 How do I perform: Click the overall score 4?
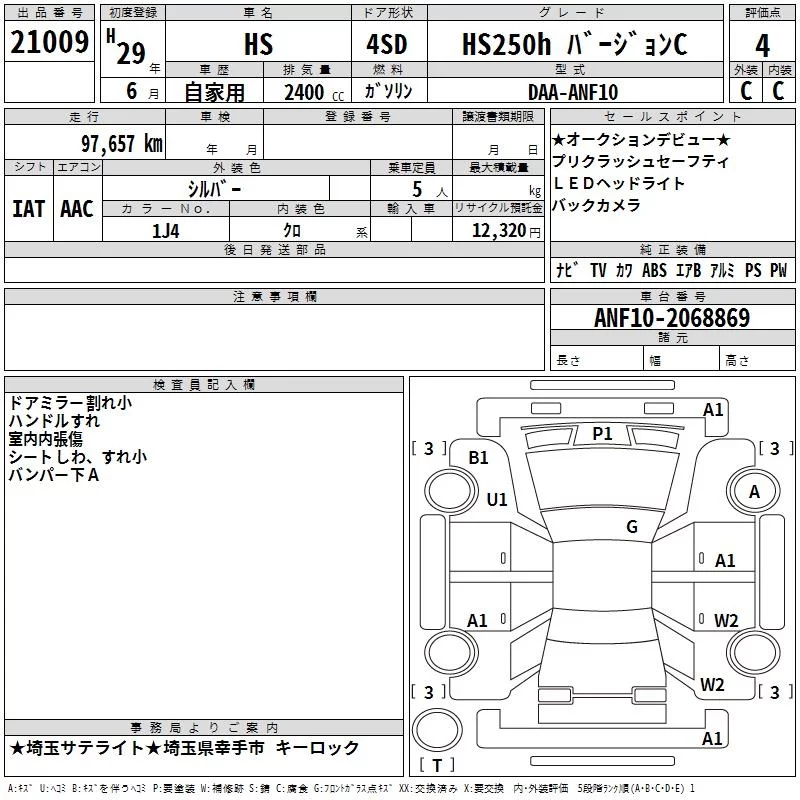pyautogui.click(x=762, y=46)
